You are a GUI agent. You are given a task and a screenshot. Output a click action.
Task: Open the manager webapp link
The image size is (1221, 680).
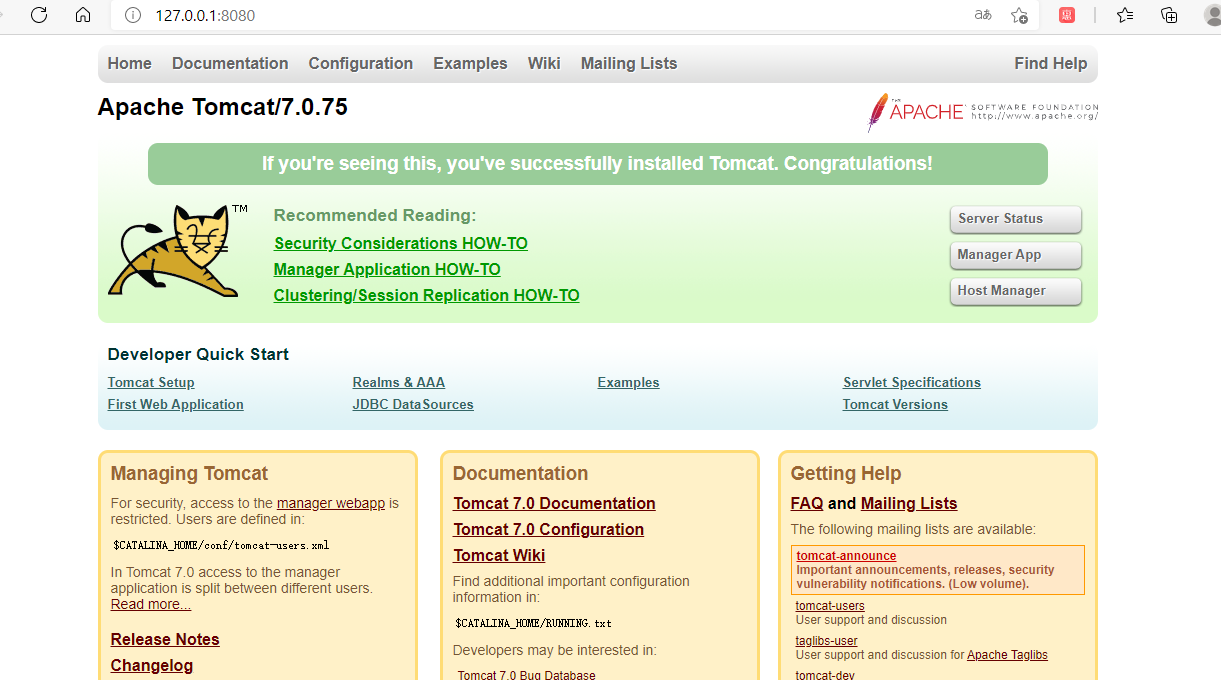click(331, 503)
